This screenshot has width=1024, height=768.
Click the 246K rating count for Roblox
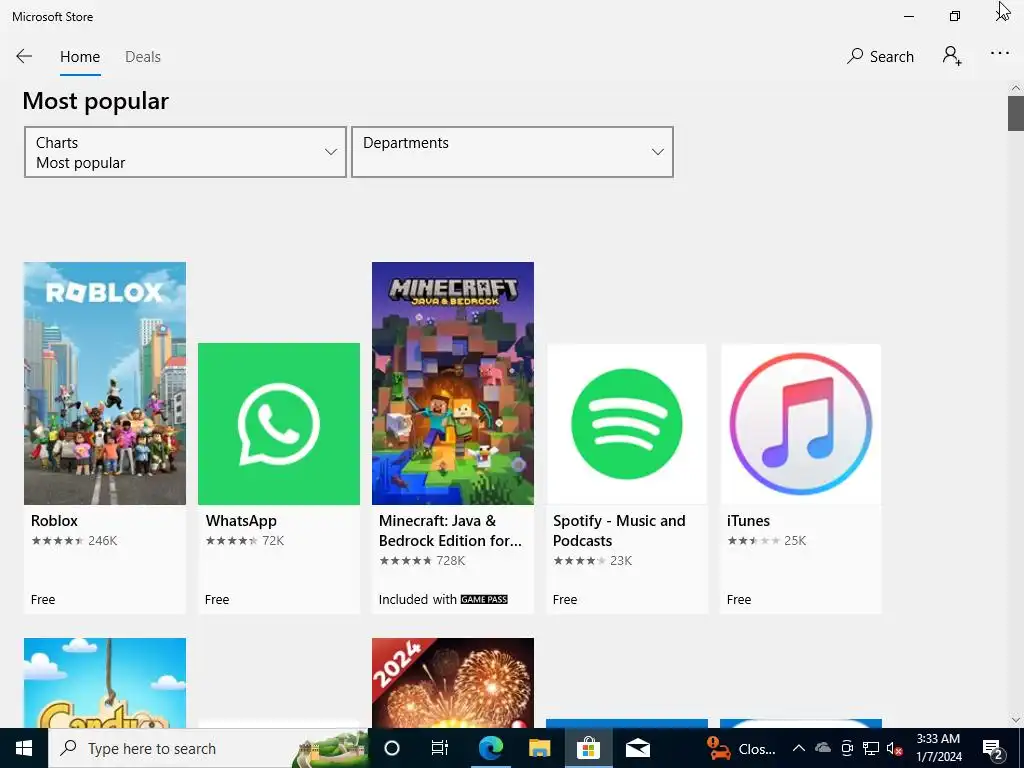coord(103,541)
